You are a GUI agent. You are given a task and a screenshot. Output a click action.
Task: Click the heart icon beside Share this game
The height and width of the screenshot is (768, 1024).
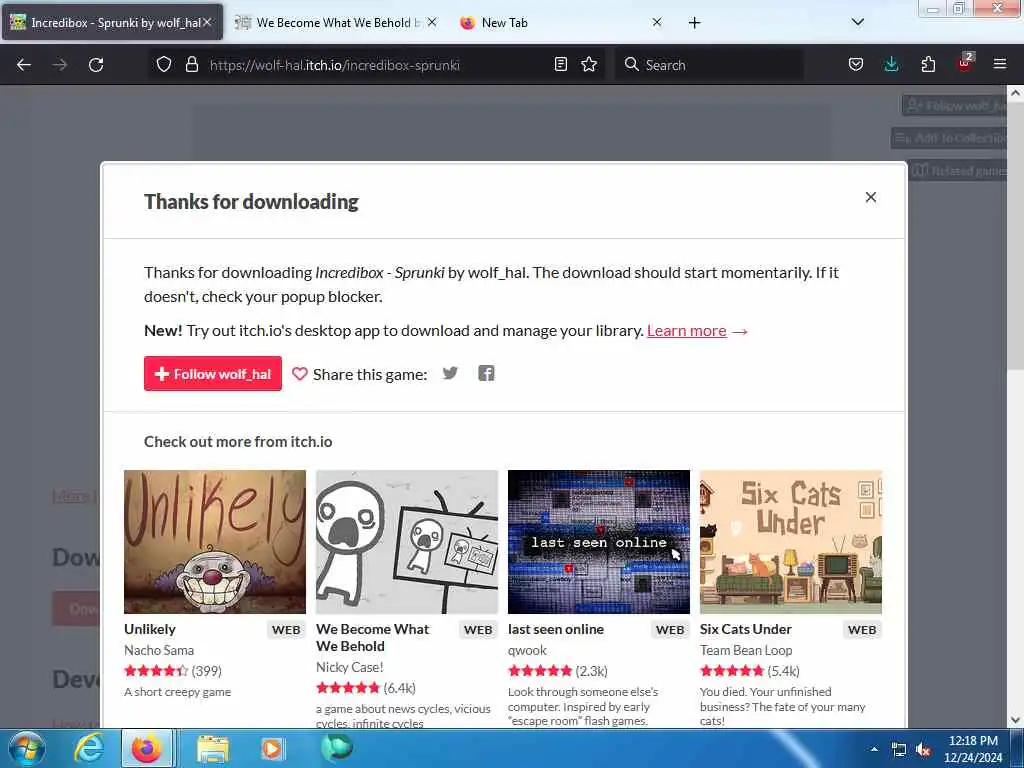coord(300,374)
